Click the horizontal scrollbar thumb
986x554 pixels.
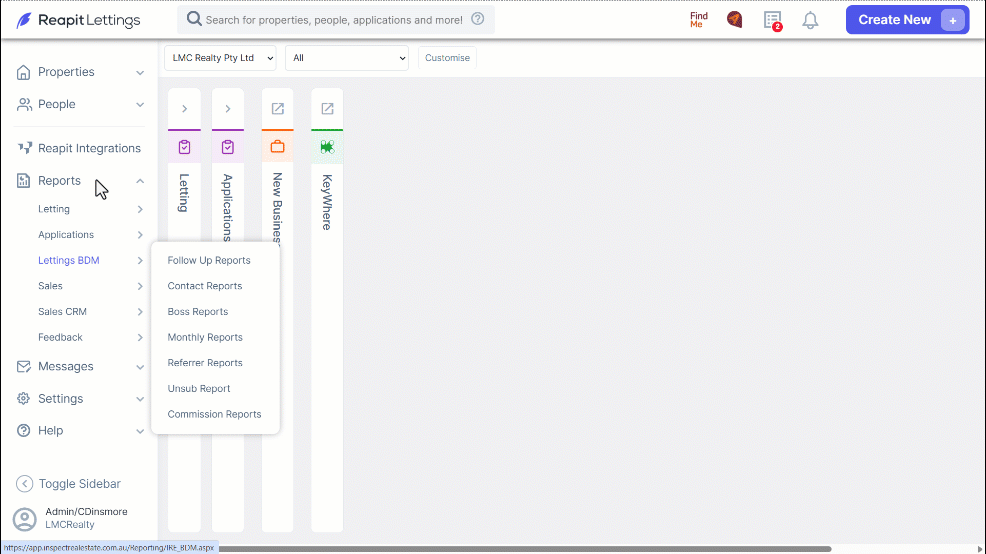525,549
